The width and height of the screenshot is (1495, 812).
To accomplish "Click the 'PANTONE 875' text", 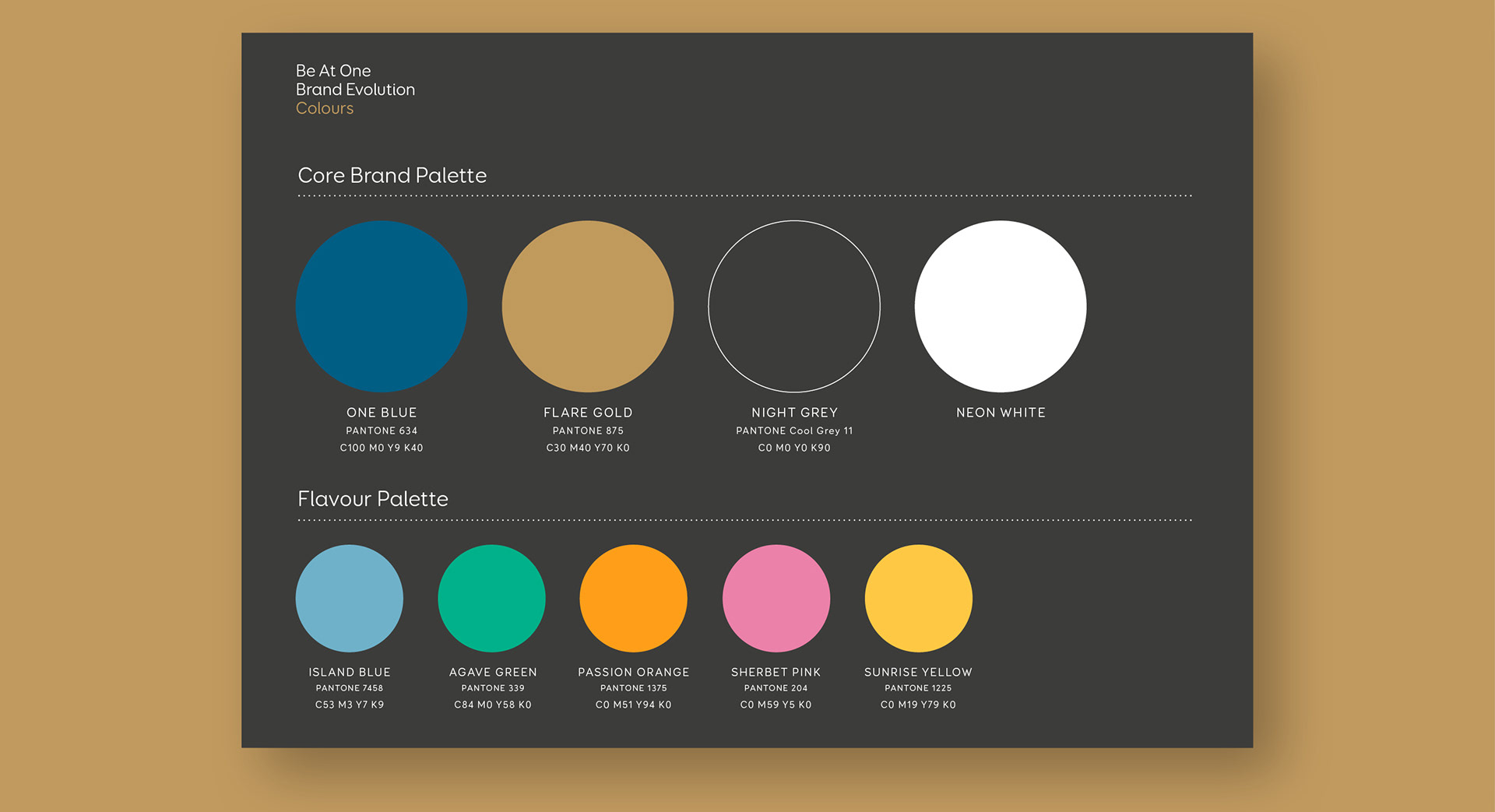I will (x=588, y=431).
